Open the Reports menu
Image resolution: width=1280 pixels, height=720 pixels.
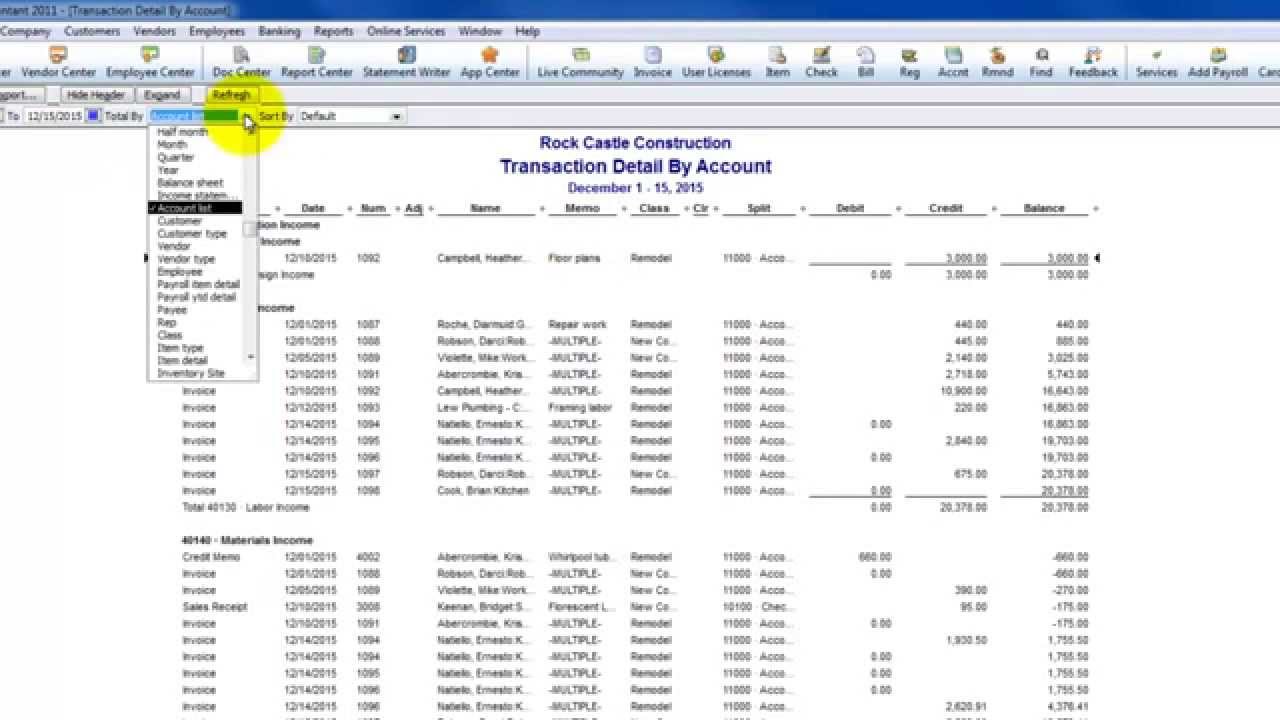[x=333, y=31]
